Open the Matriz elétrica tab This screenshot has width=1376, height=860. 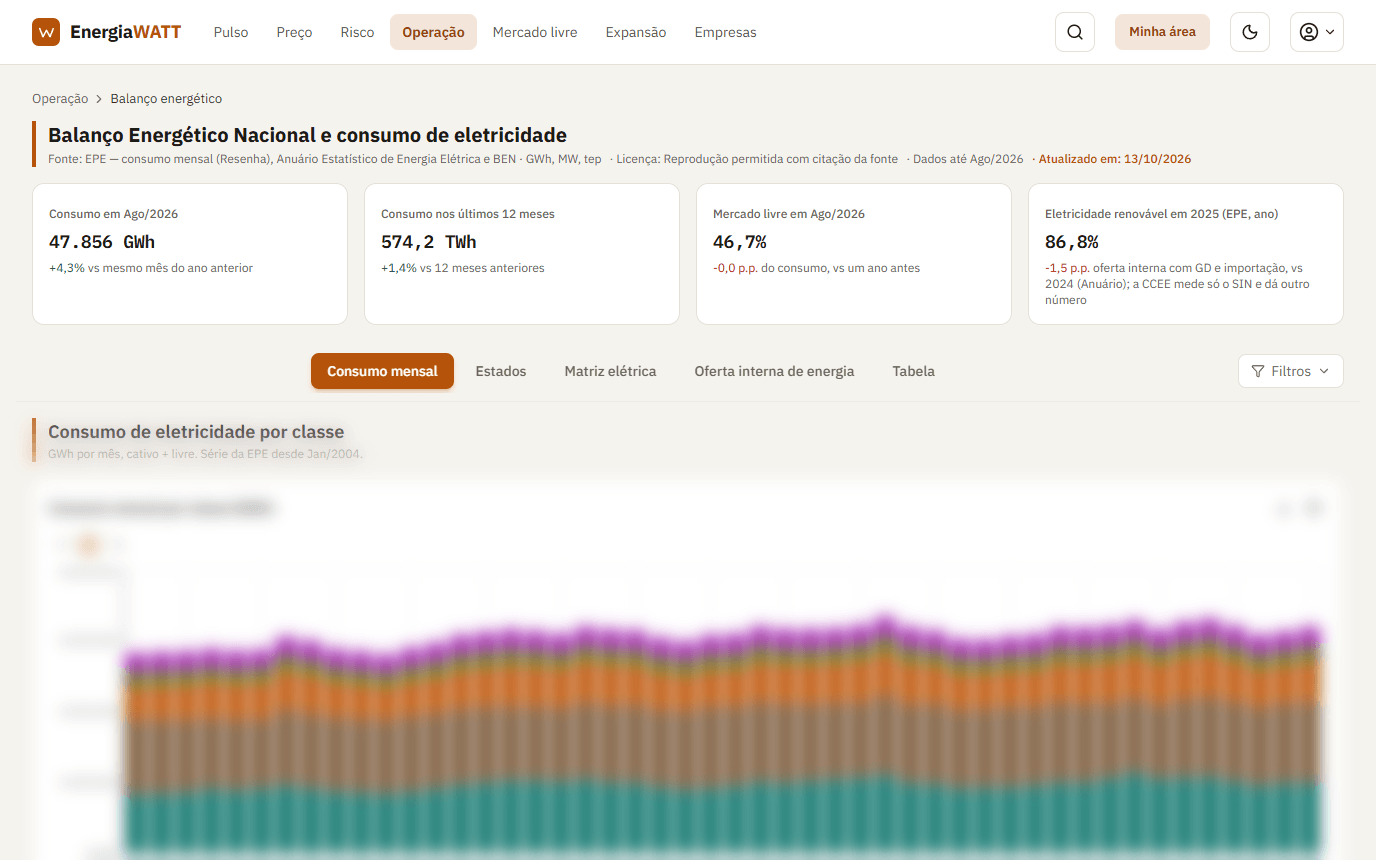[610, 371]
